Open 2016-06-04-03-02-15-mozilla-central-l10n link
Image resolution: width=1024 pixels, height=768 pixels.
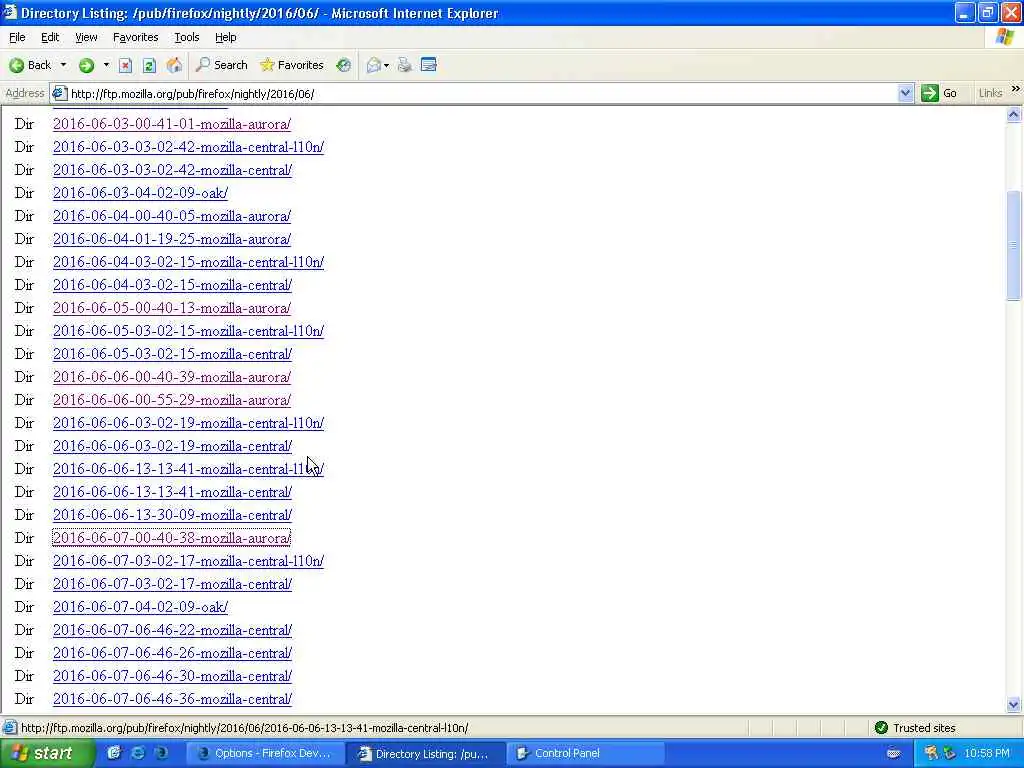pyautogui.click(x=188, y=262)
